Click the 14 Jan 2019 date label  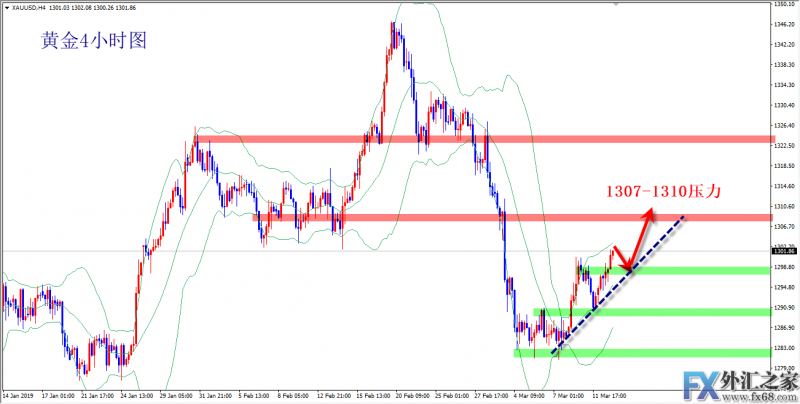[20, 396]
